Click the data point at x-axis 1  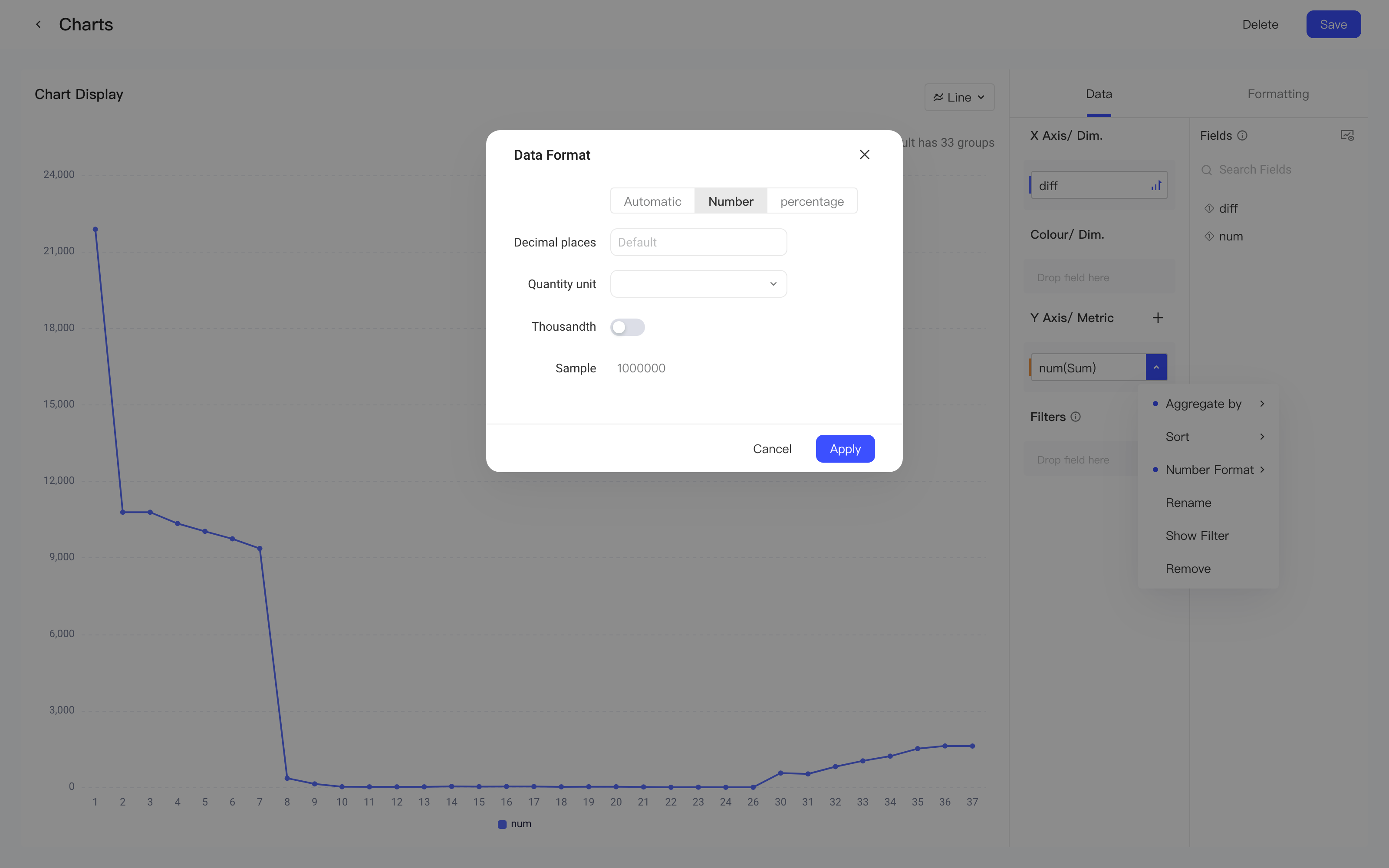(95, 230)
